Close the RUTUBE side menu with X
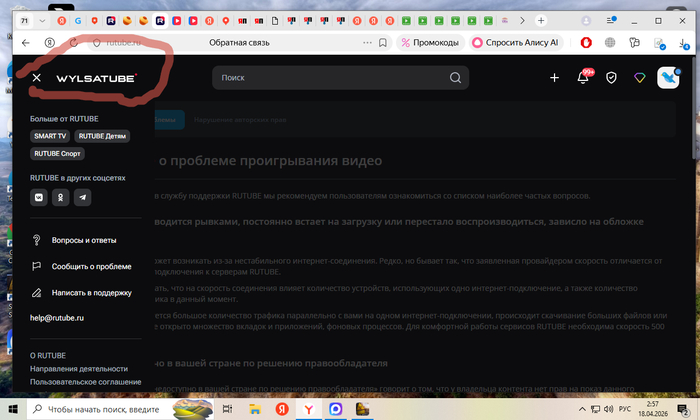Screen dimensions: 700x420 [x=37, y=78]
